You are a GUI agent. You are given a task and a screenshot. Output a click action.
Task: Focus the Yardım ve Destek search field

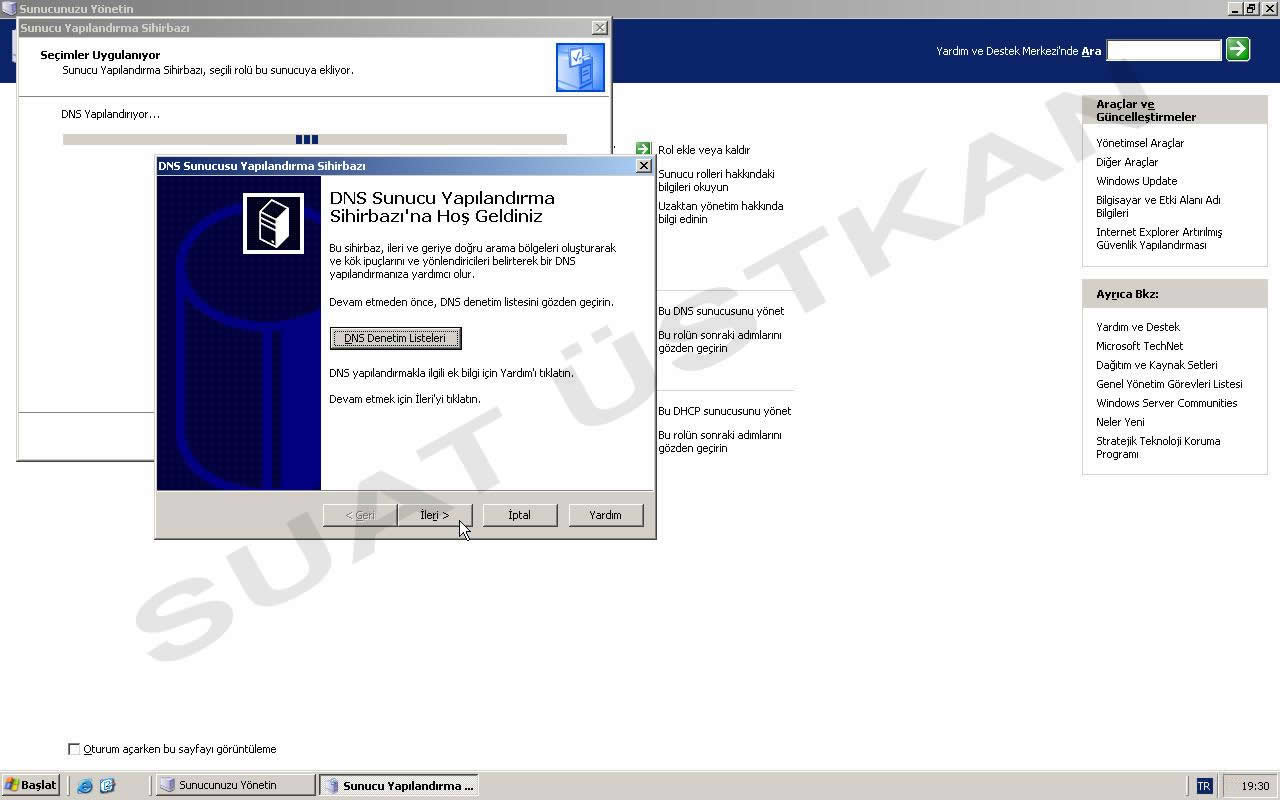click(1164, 50)
